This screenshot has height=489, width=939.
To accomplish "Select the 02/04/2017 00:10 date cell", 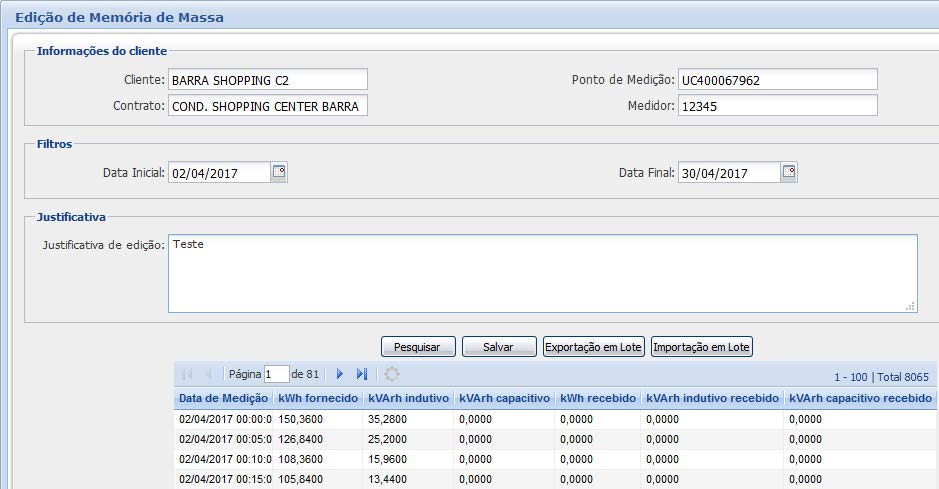I will pos(224,459).
